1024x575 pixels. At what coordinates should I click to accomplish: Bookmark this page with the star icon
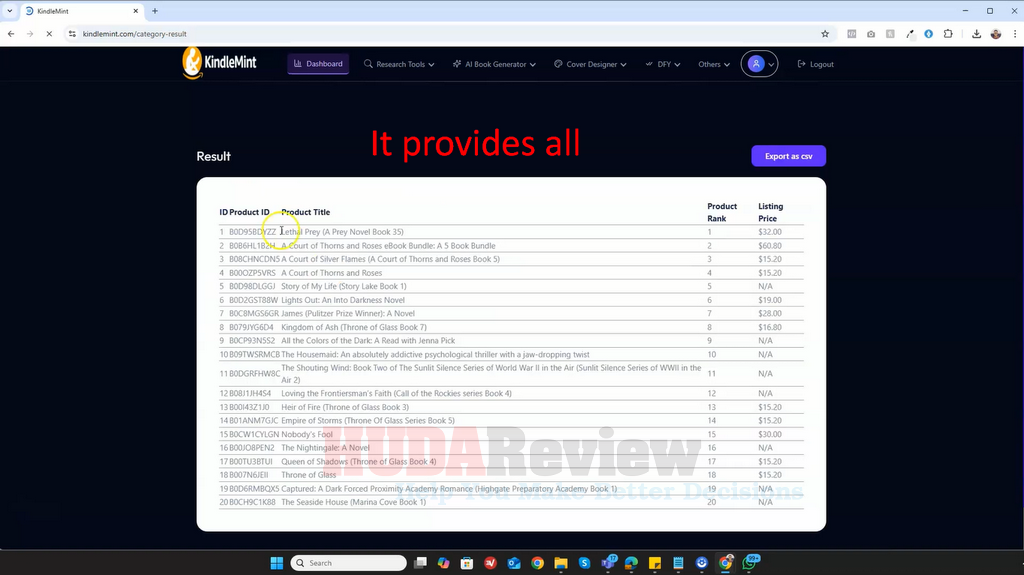[x=825, y=33]
